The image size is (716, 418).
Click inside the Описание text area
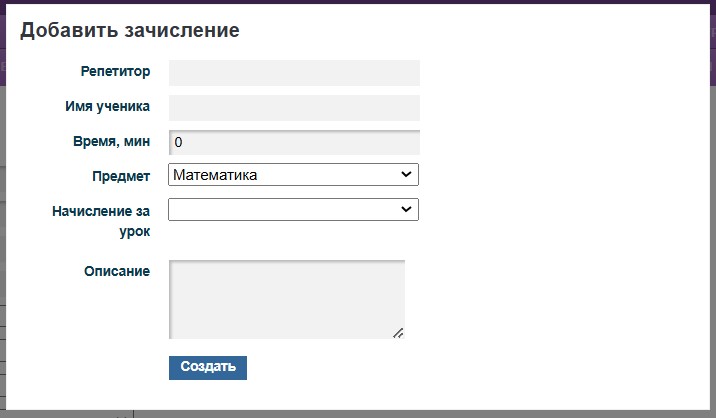[287, 299]
